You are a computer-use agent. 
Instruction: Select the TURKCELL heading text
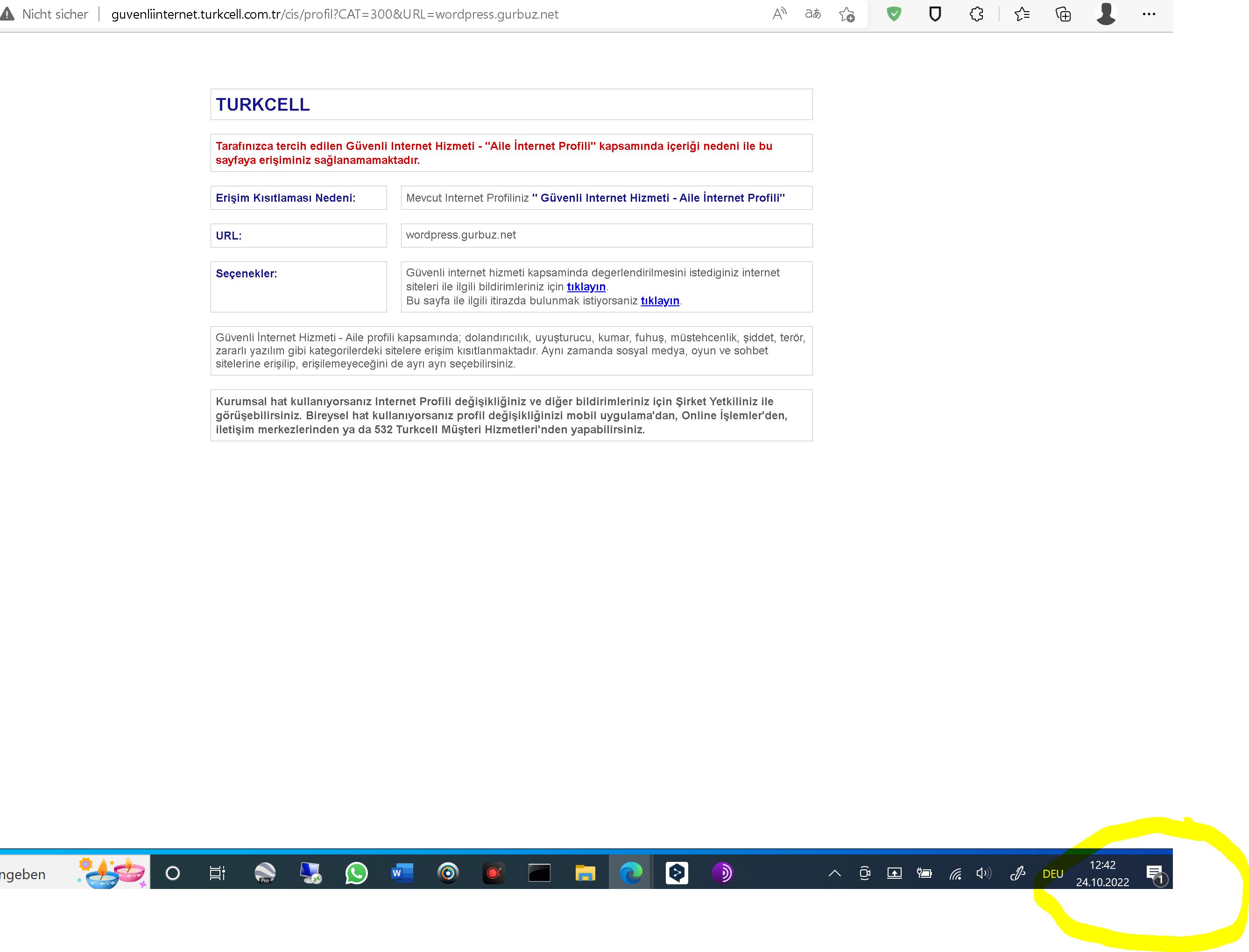262,105
